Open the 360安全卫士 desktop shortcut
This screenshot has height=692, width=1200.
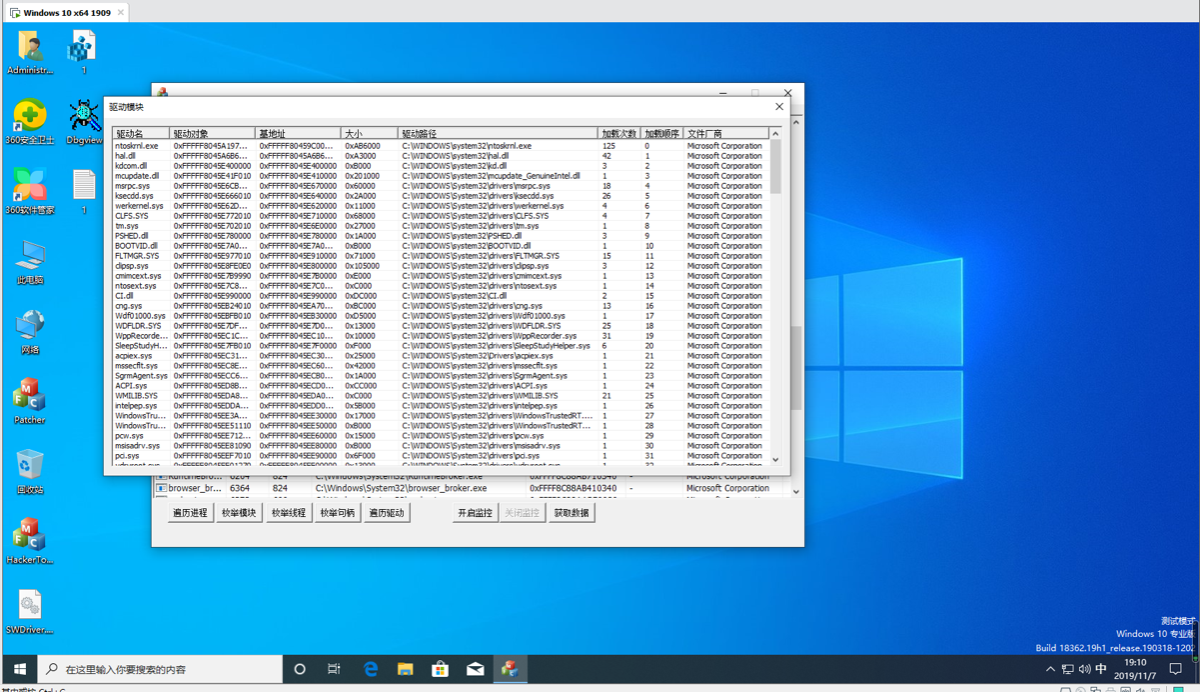[30, 122]
